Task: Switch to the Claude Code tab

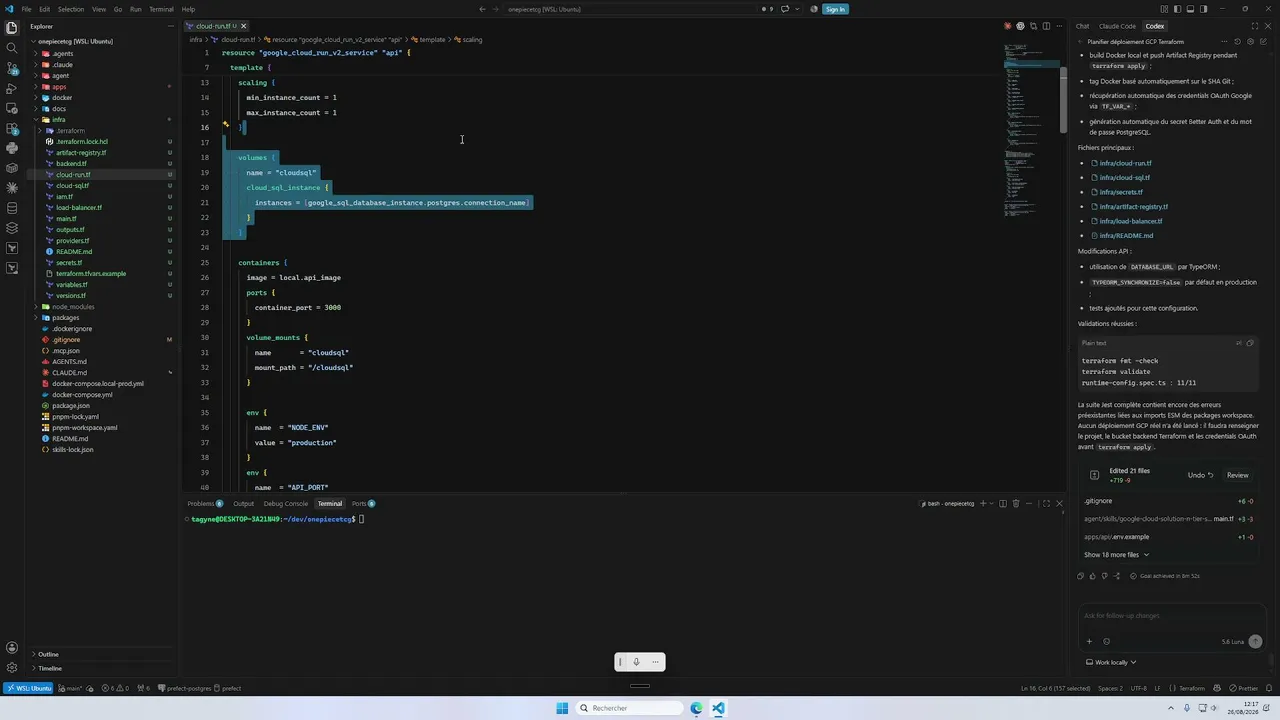Action: click(1117, 26)
